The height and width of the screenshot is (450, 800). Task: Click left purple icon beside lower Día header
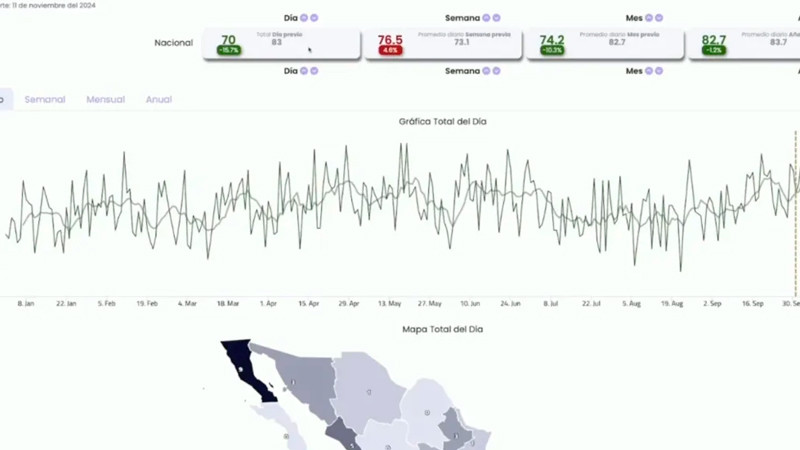(304, 71)
